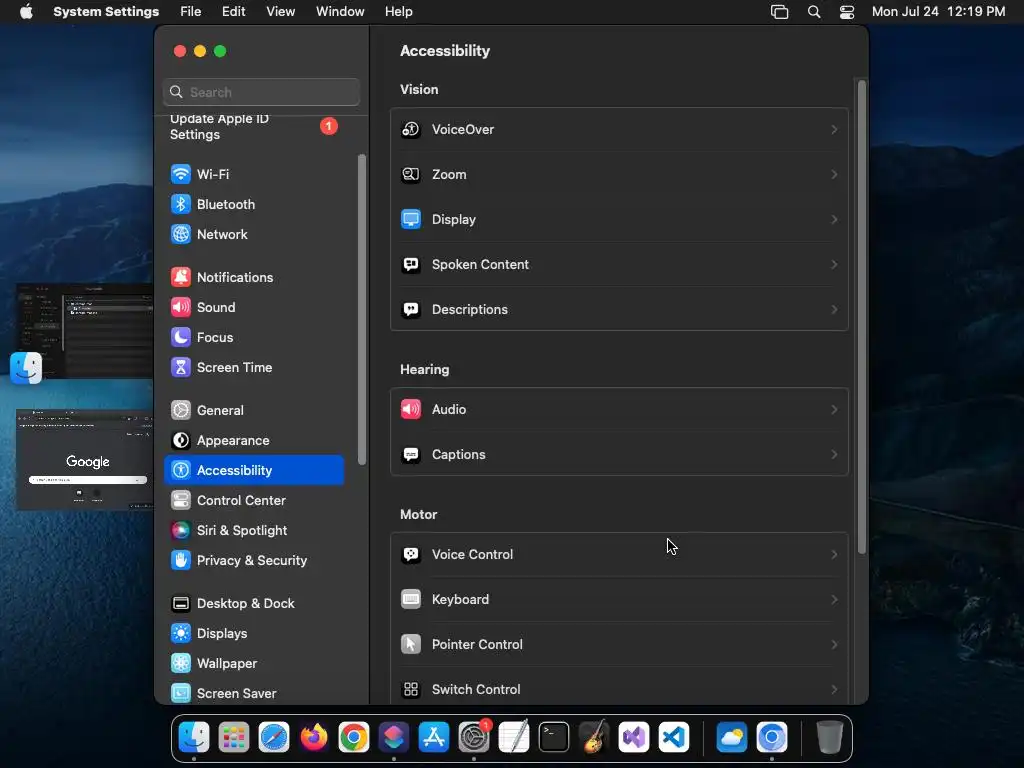Viewport: 1024px width, 768px height.
Task: Launch Safari from the Dock
Action: (274, 738)
